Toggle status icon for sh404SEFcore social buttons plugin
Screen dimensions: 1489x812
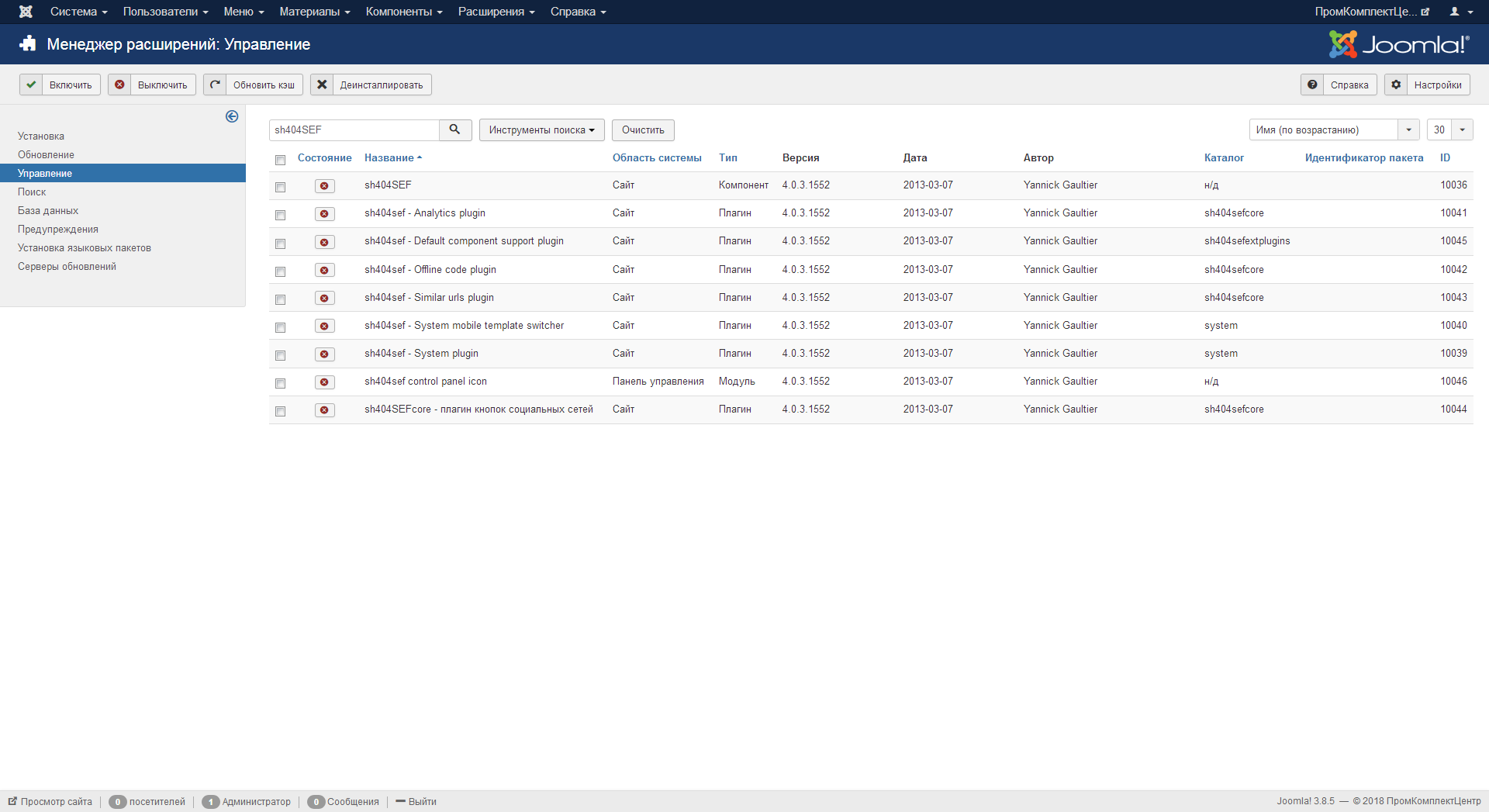(x=324, y=409)
